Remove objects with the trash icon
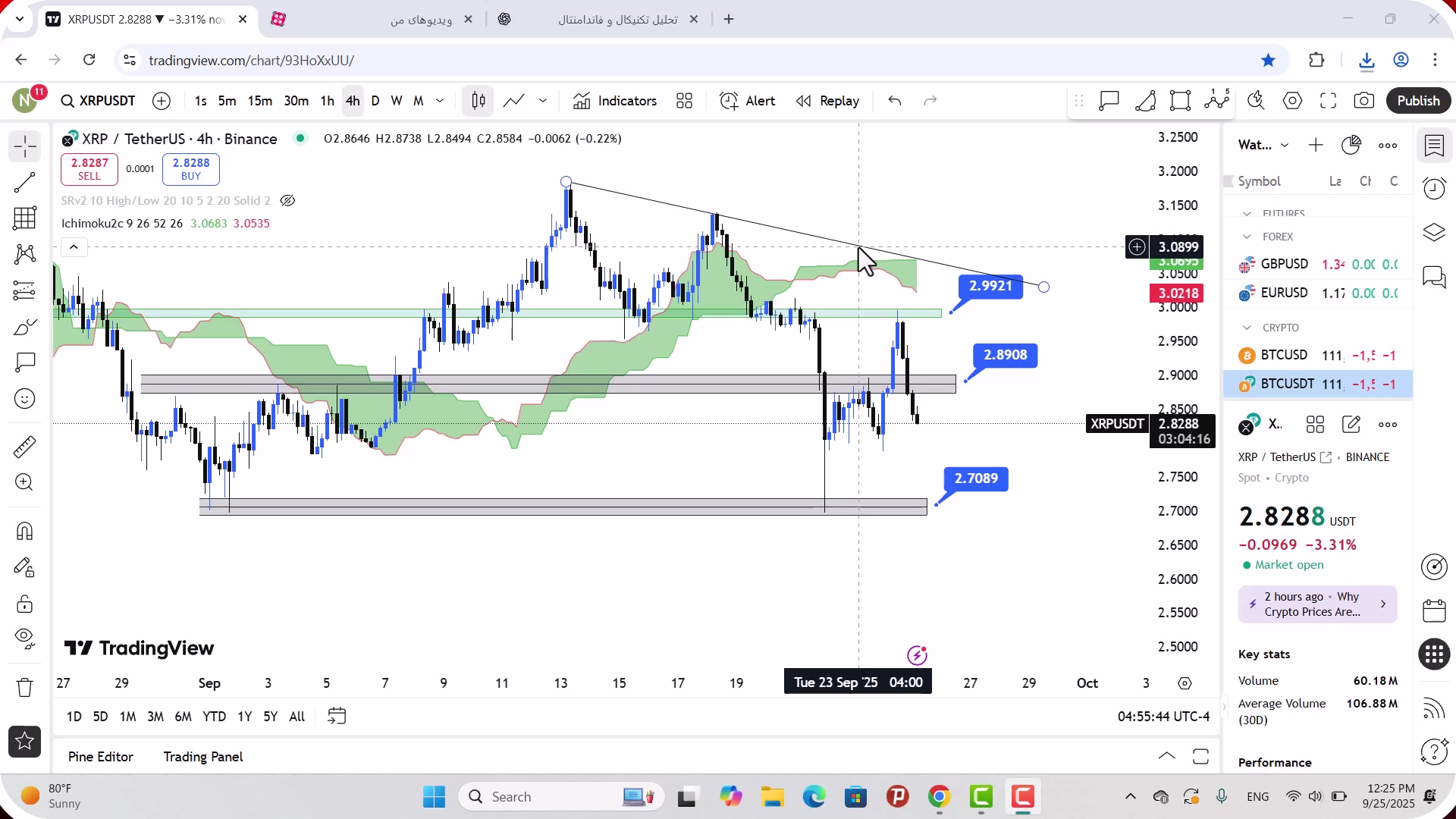Image resolution: width=1456 pixels, height=819 pixels. coord(24,688)
